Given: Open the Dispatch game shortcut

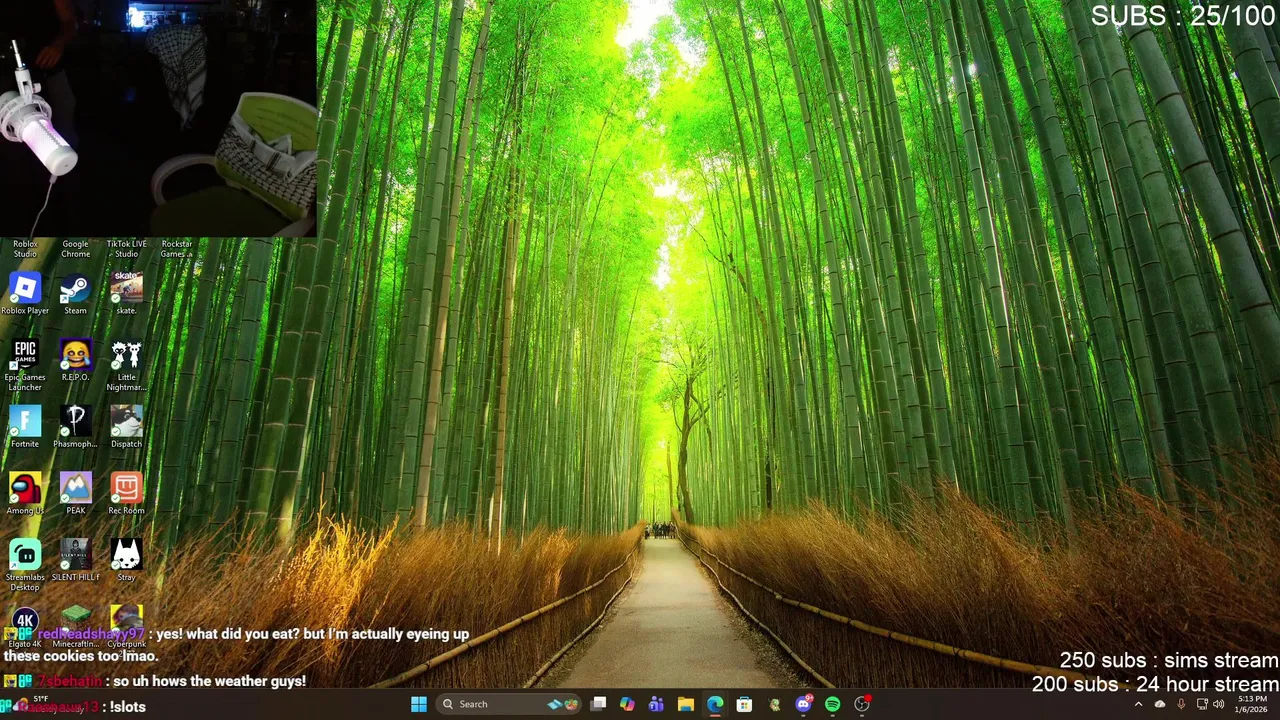Looking at the screenshot, I should tap(126, 426).
